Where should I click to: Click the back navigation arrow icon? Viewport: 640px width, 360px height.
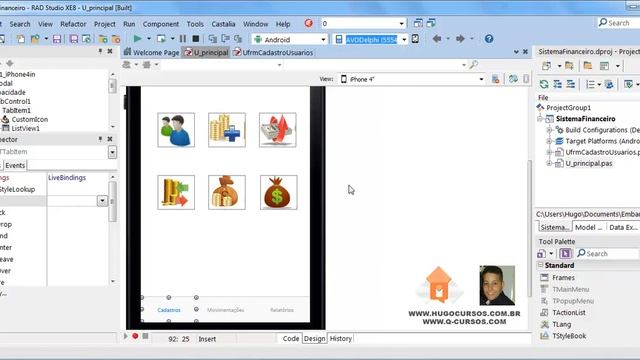(x=437, y=39)
